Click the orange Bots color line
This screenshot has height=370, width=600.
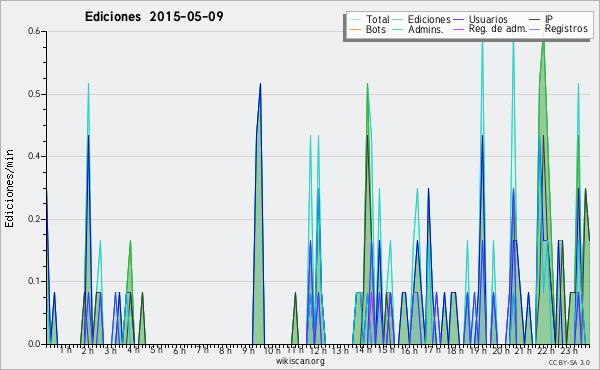coord(355,29)
